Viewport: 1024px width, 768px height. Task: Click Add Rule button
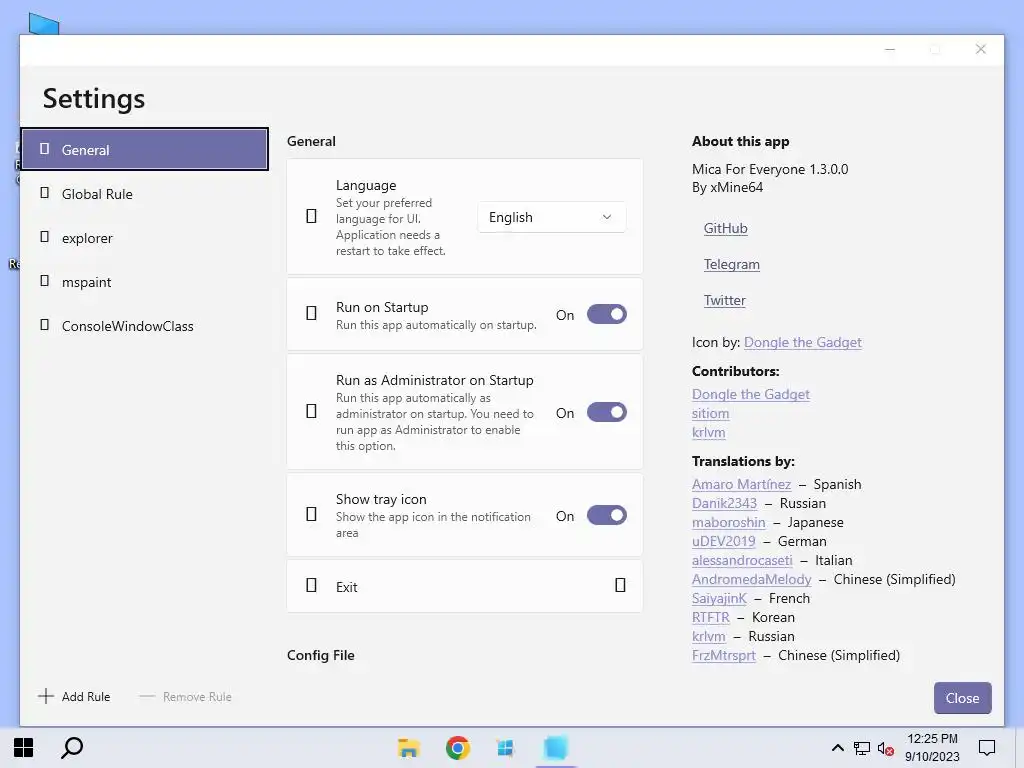(74, 696)
